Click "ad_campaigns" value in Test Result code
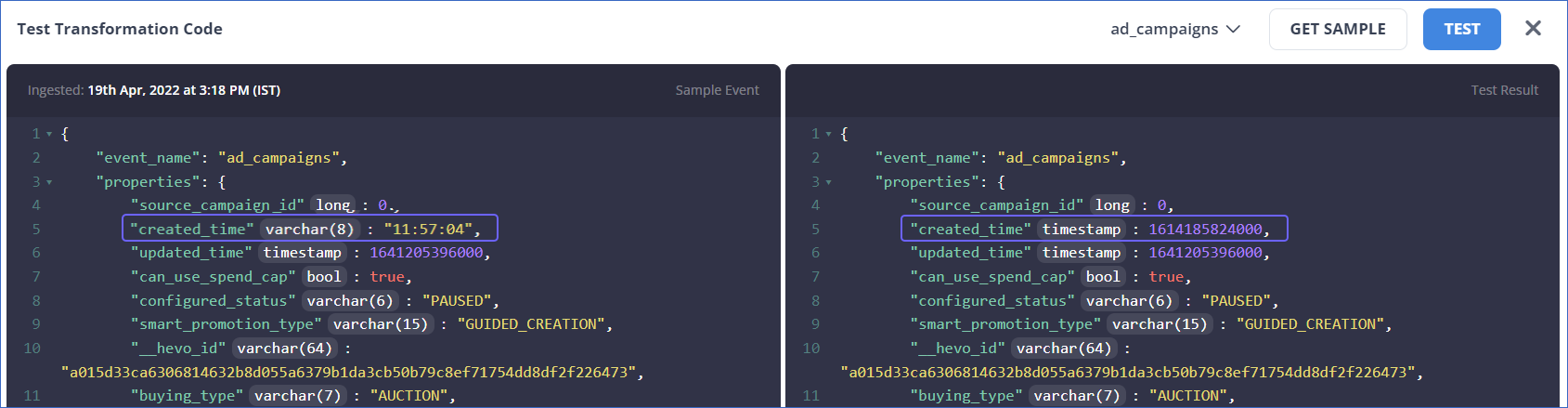The width and height of the screenshot is (1568, 408). 1057,158
